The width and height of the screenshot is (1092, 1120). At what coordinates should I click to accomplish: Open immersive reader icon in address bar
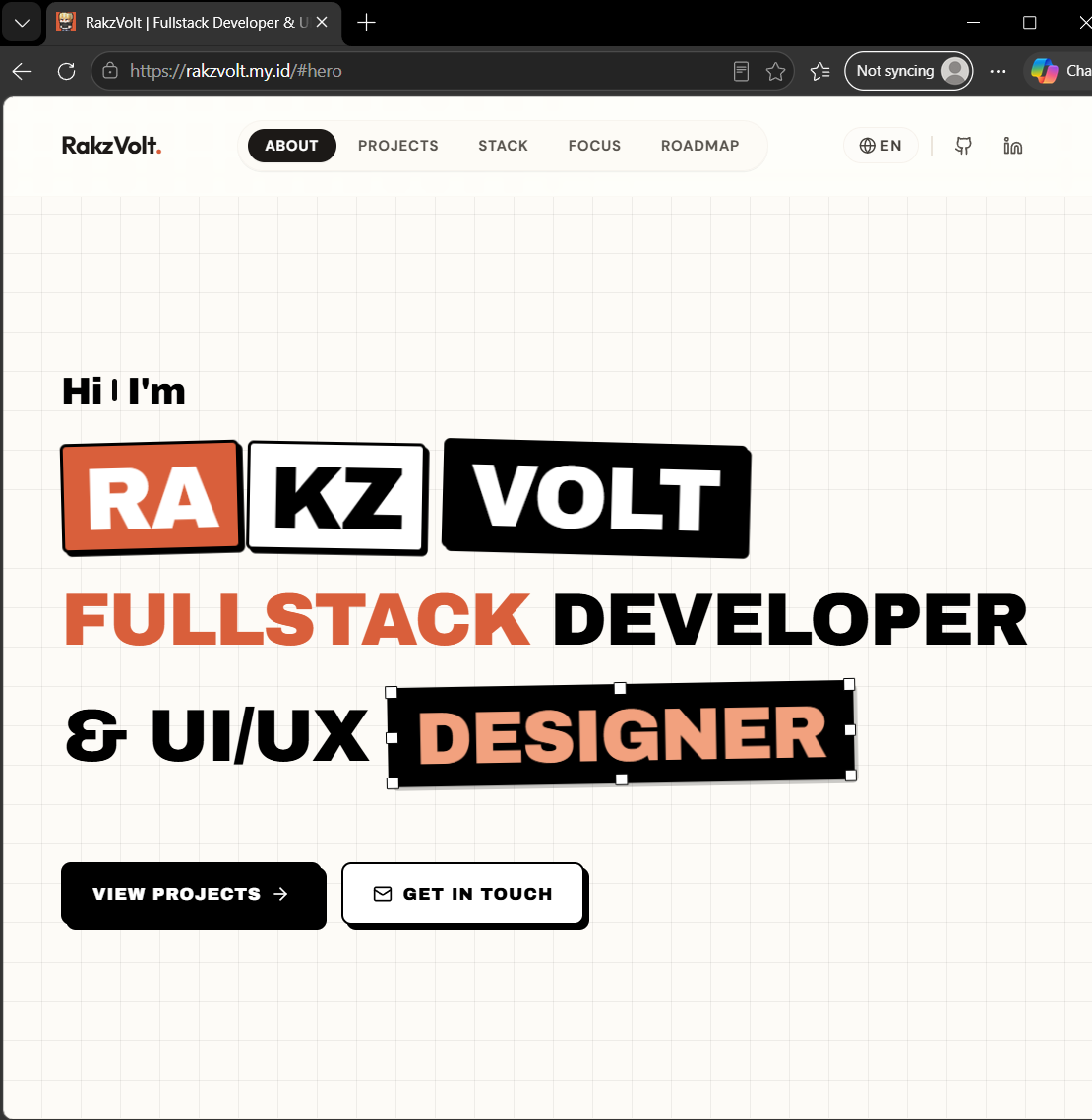tap(742, 71)
